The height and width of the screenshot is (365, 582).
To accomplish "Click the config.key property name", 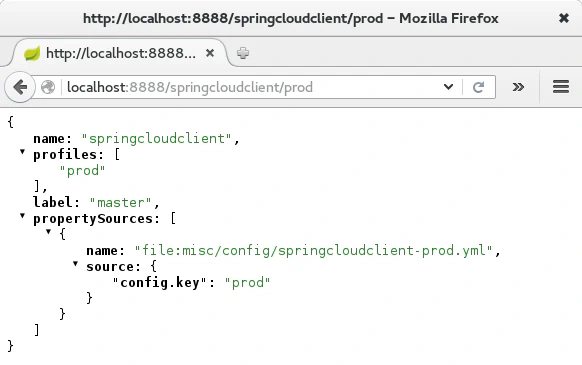I will [x=160, y=283].
